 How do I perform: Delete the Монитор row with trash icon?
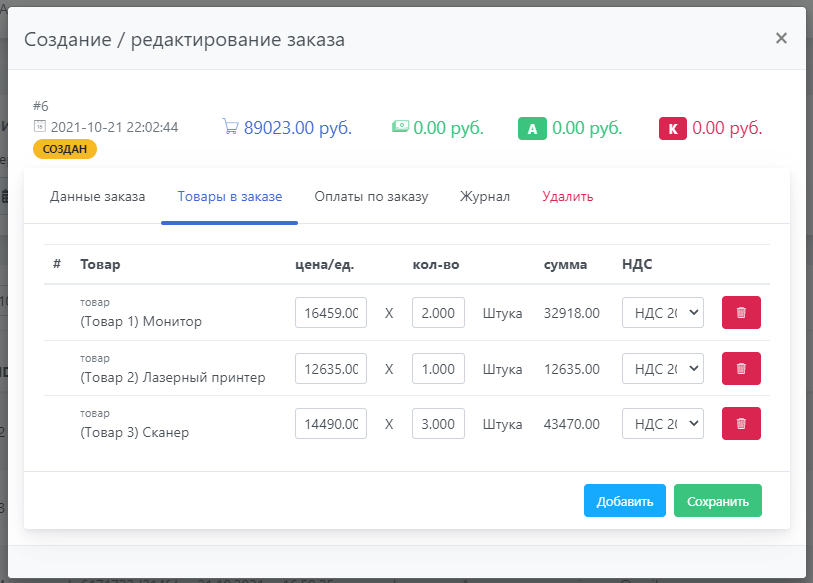tap(741, 312)
